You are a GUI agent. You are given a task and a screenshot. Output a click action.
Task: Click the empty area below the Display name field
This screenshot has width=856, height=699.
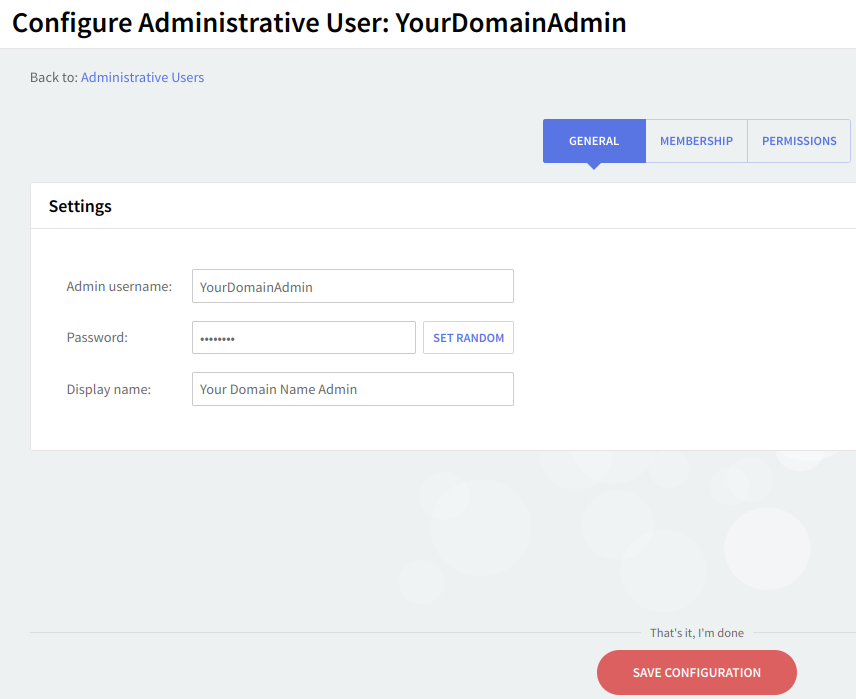pyautogui.click(x=352, y=428)
